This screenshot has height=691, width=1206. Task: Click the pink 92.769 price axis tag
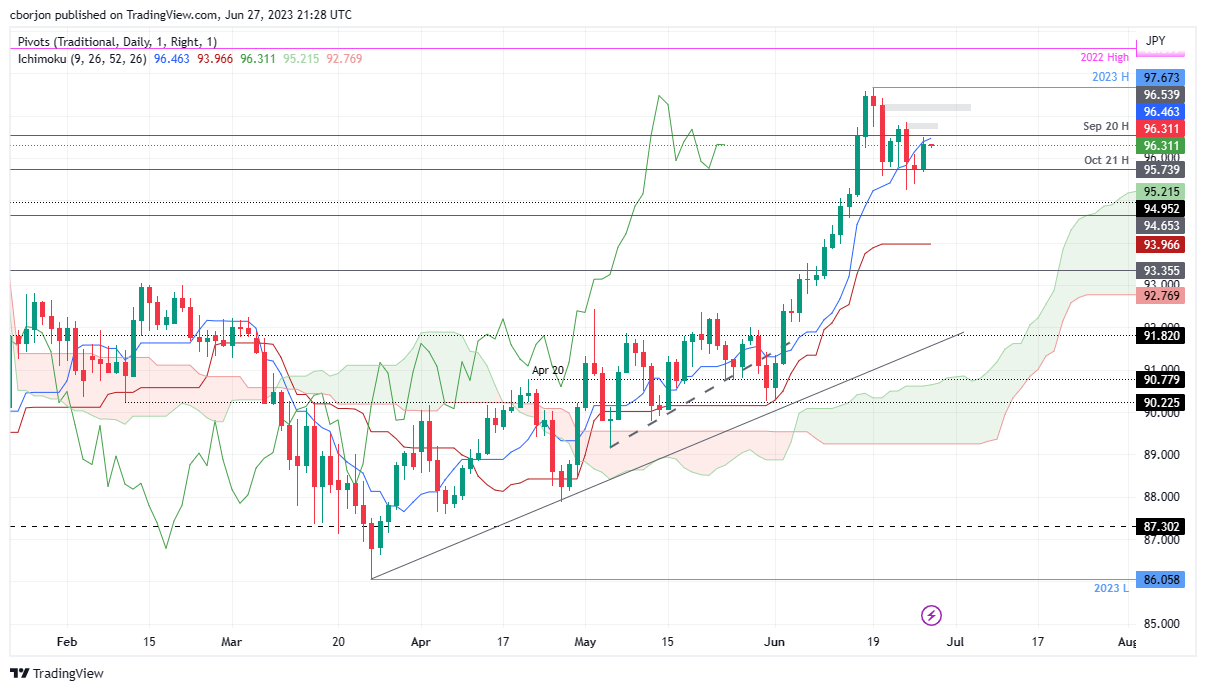(x=1163, y=295)
